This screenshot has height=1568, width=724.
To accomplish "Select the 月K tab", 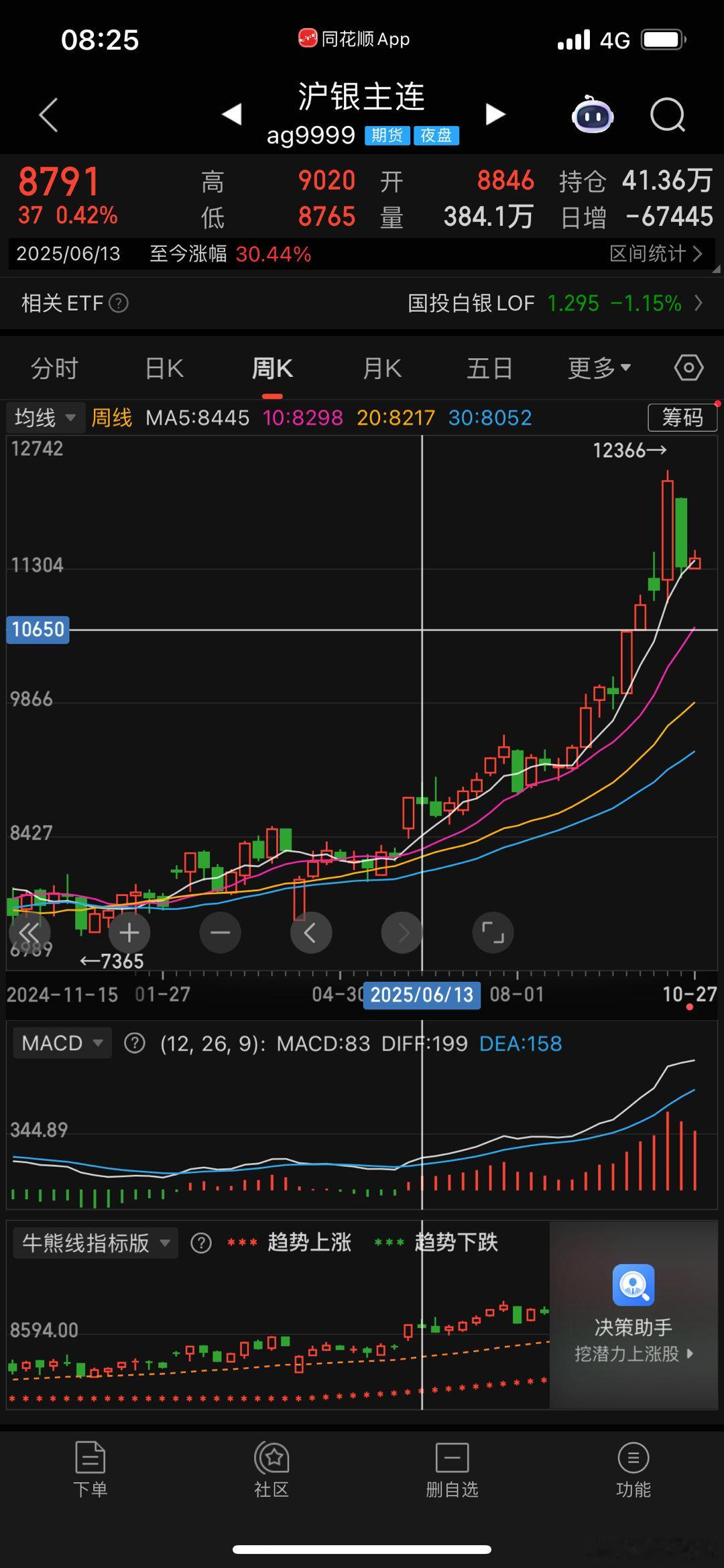I will pos(381,368).
